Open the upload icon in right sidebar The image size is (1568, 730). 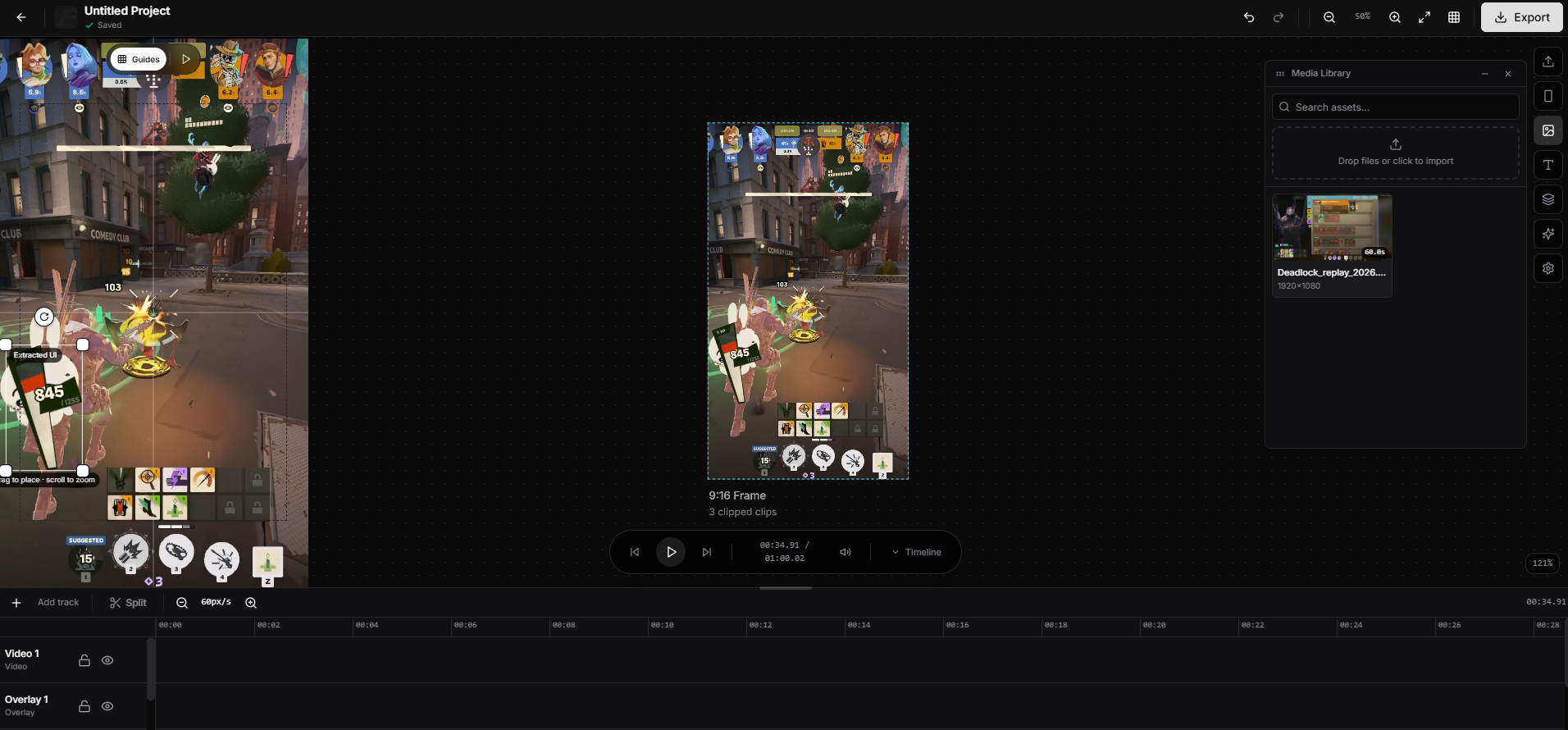coord(1548,62)
